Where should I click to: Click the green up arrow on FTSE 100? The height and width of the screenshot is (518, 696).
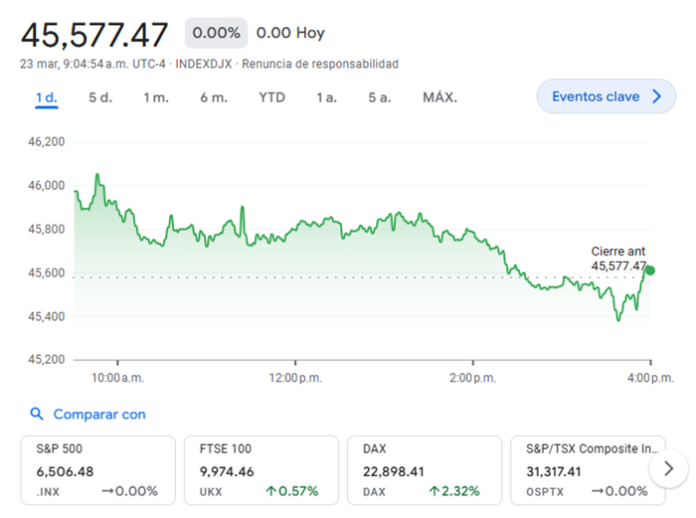(271, 491)
